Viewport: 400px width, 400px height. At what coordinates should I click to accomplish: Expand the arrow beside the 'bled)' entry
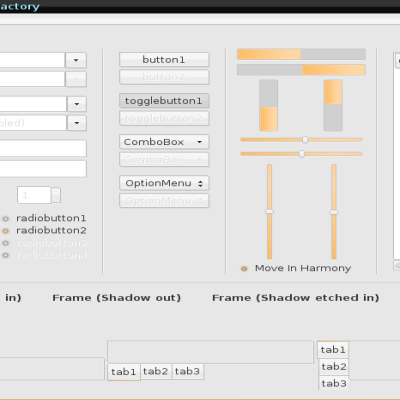pyautogui.click(x=77, y=123)
